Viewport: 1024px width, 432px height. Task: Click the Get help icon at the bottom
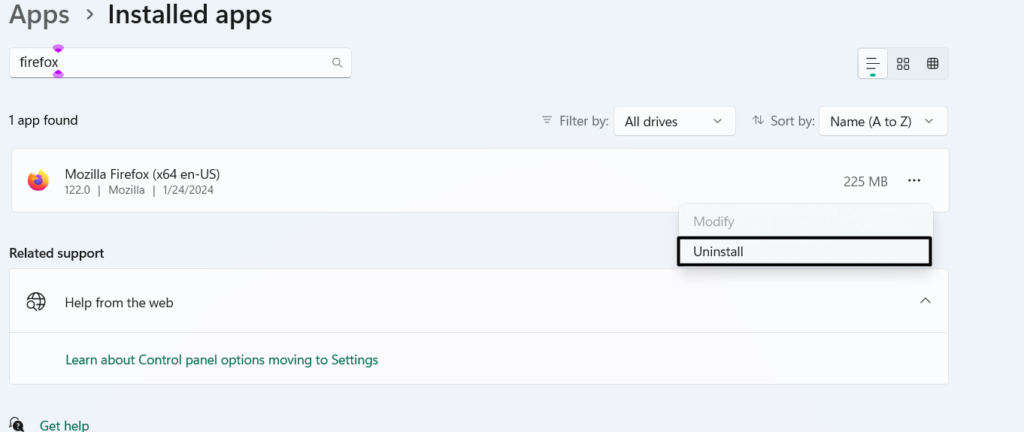tap(16, 425)
